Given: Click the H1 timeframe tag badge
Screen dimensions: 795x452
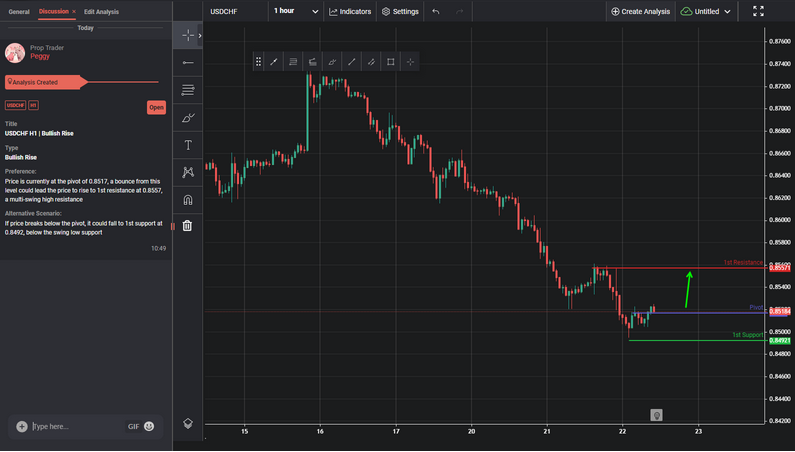Looking at the screenshot, I should pyautogui.click(x=33, y=106).
